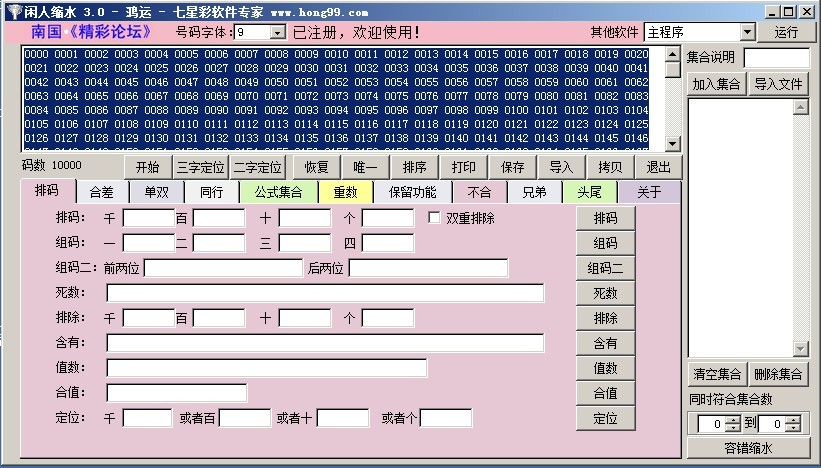Click the 三字定位 button
The image size is (821, 468).
[201, 167]
